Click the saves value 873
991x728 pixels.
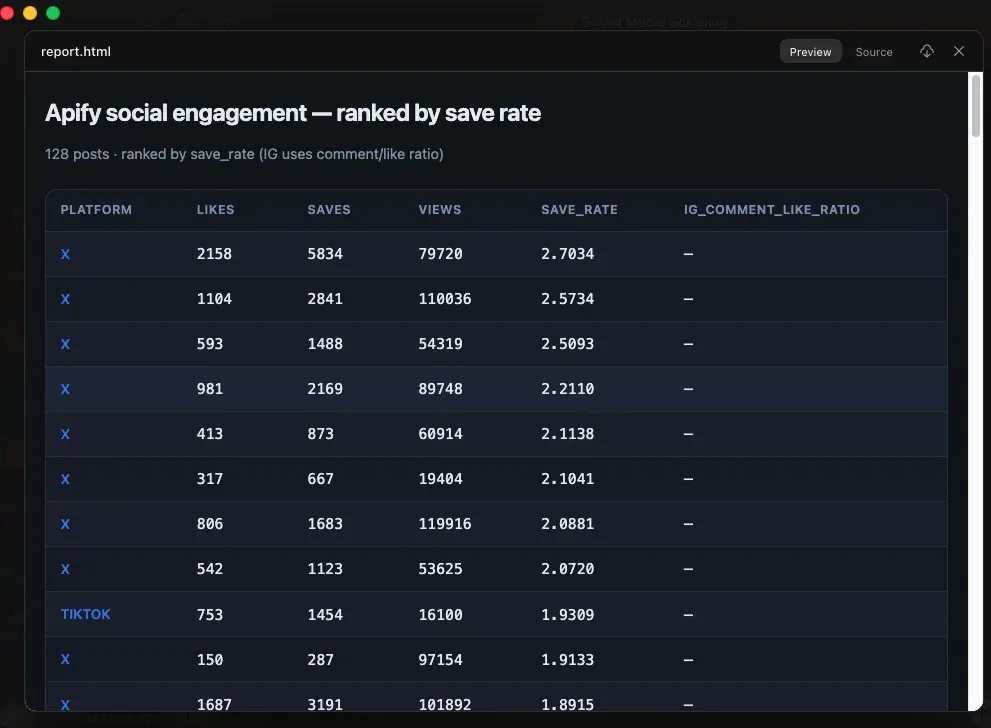pos(320,434)
